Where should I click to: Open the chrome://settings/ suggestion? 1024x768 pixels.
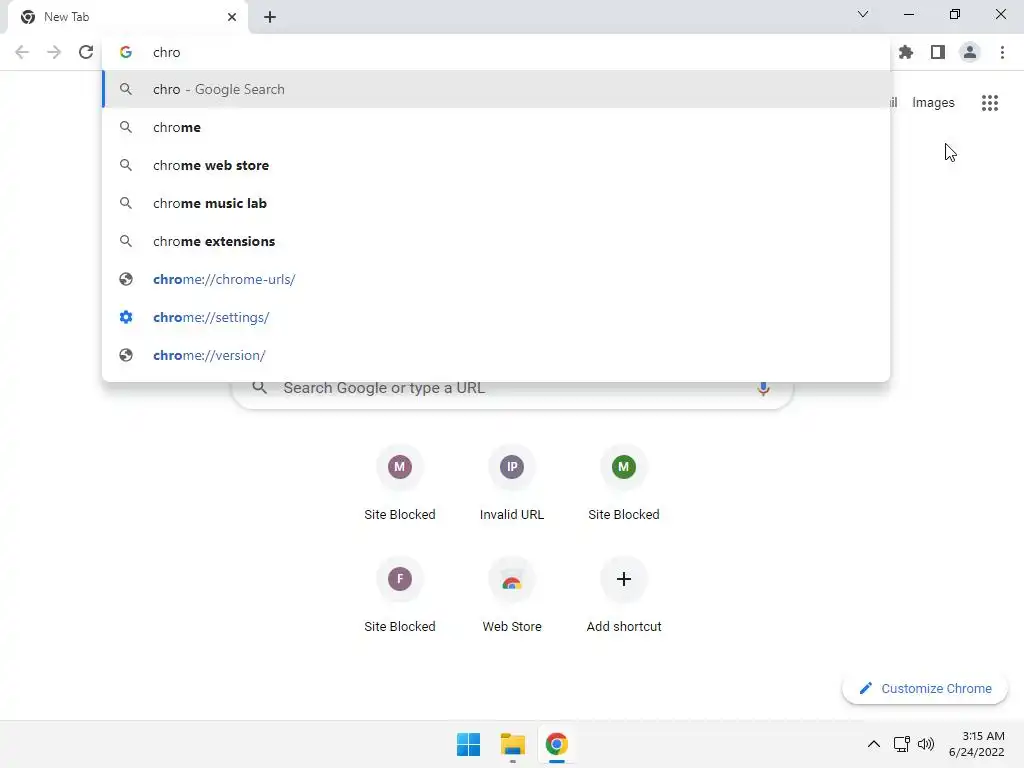coord(496,317)
